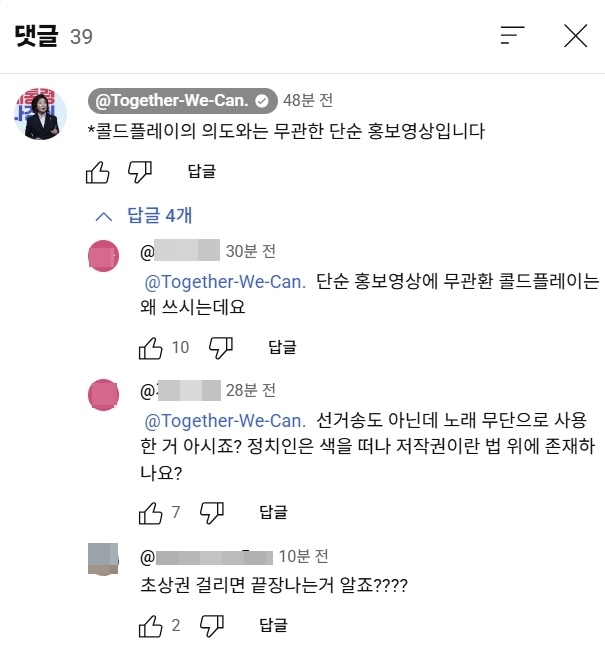Screen dimensions: 605x651
Task: Open @Together-We-Can. mention in 28분 전 reply
Action: pyautogui.click(x=226, y=419)
